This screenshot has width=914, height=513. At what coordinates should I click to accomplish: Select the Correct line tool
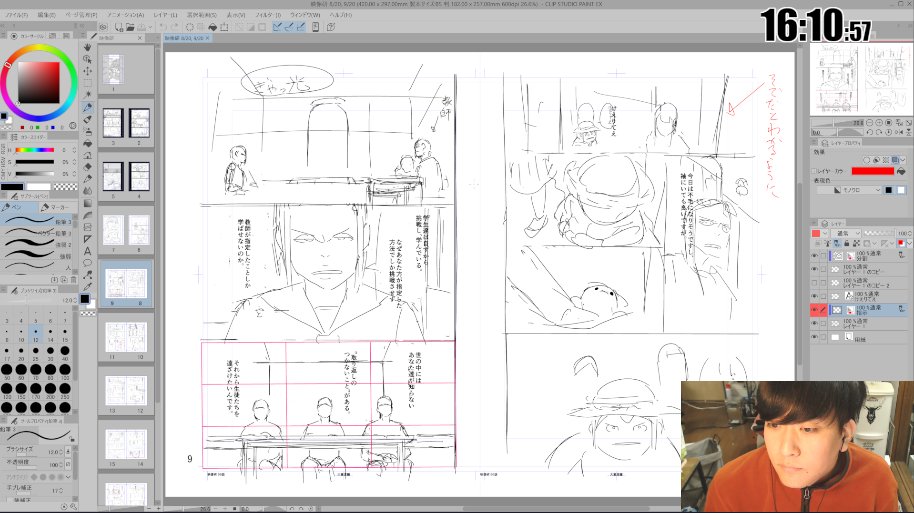pyautogui.click(x=87, y=275)
